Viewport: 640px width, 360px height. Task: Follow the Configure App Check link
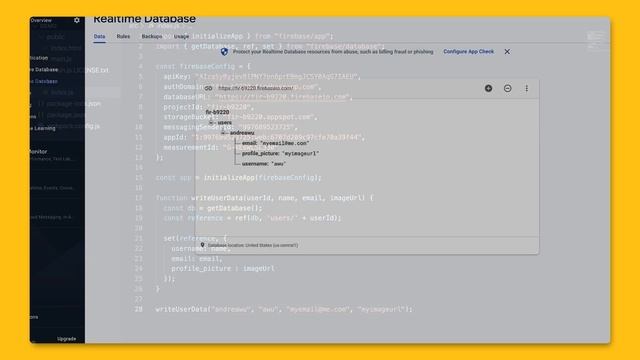click(x=468, y=51)
